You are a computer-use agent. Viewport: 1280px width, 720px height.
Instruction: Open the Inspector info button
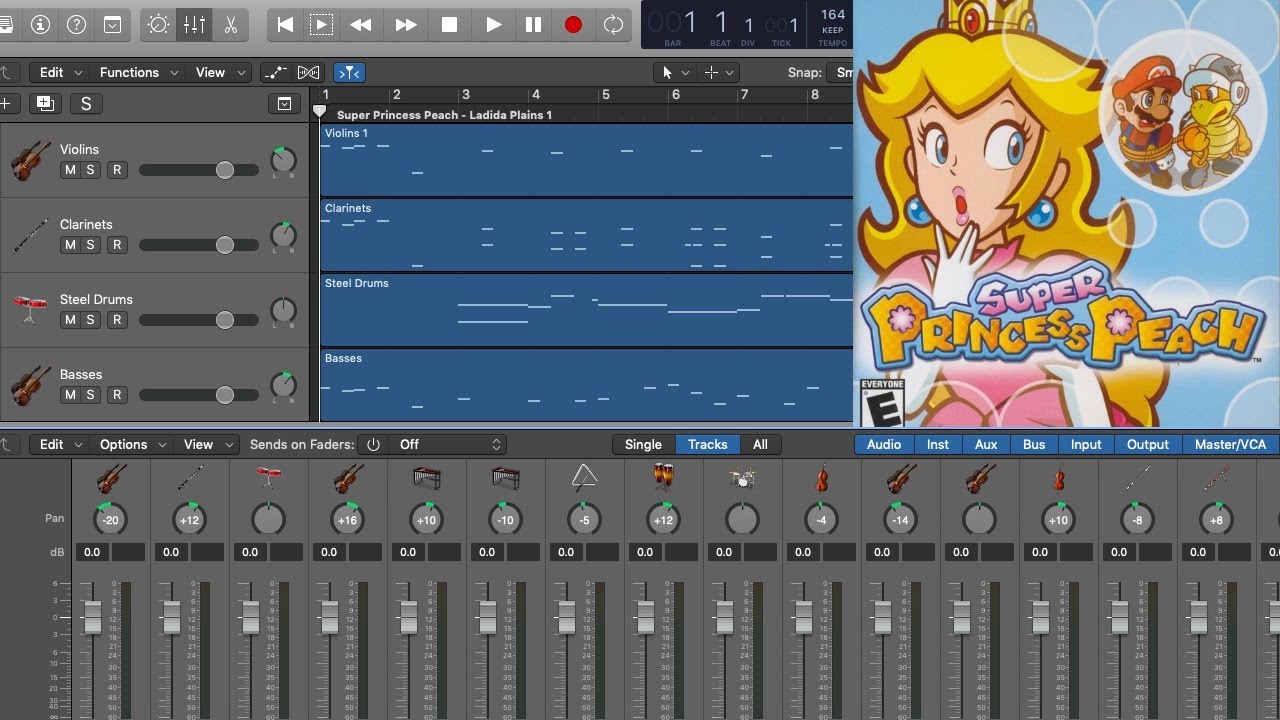(x=40, y=25)
